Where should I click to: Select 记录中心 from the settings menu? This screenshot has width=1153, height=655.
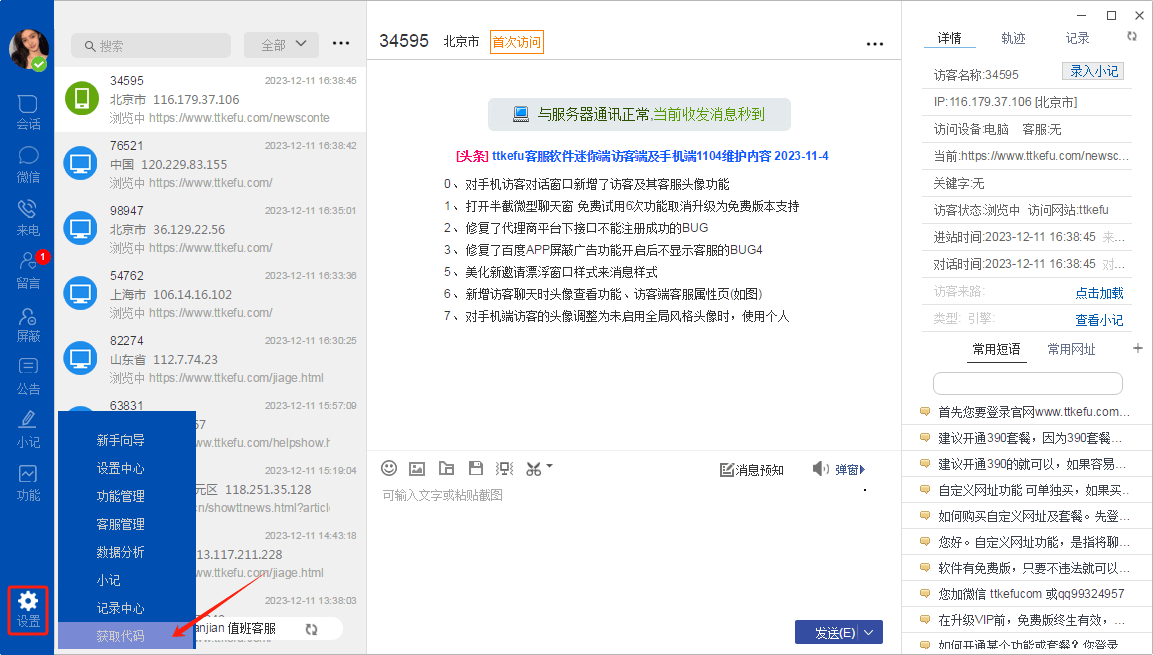pyautogui.click(x=121, y=608)
